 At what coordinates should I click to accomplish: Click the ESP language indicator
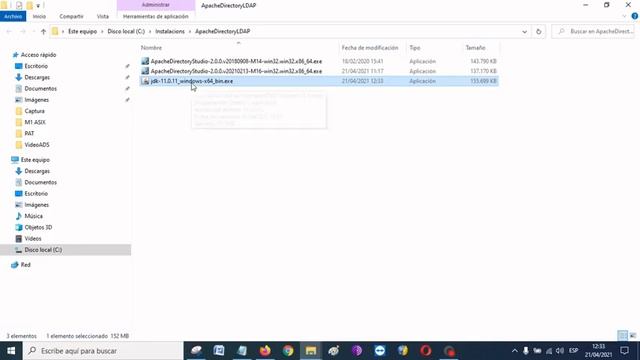(x=573, y=351)
